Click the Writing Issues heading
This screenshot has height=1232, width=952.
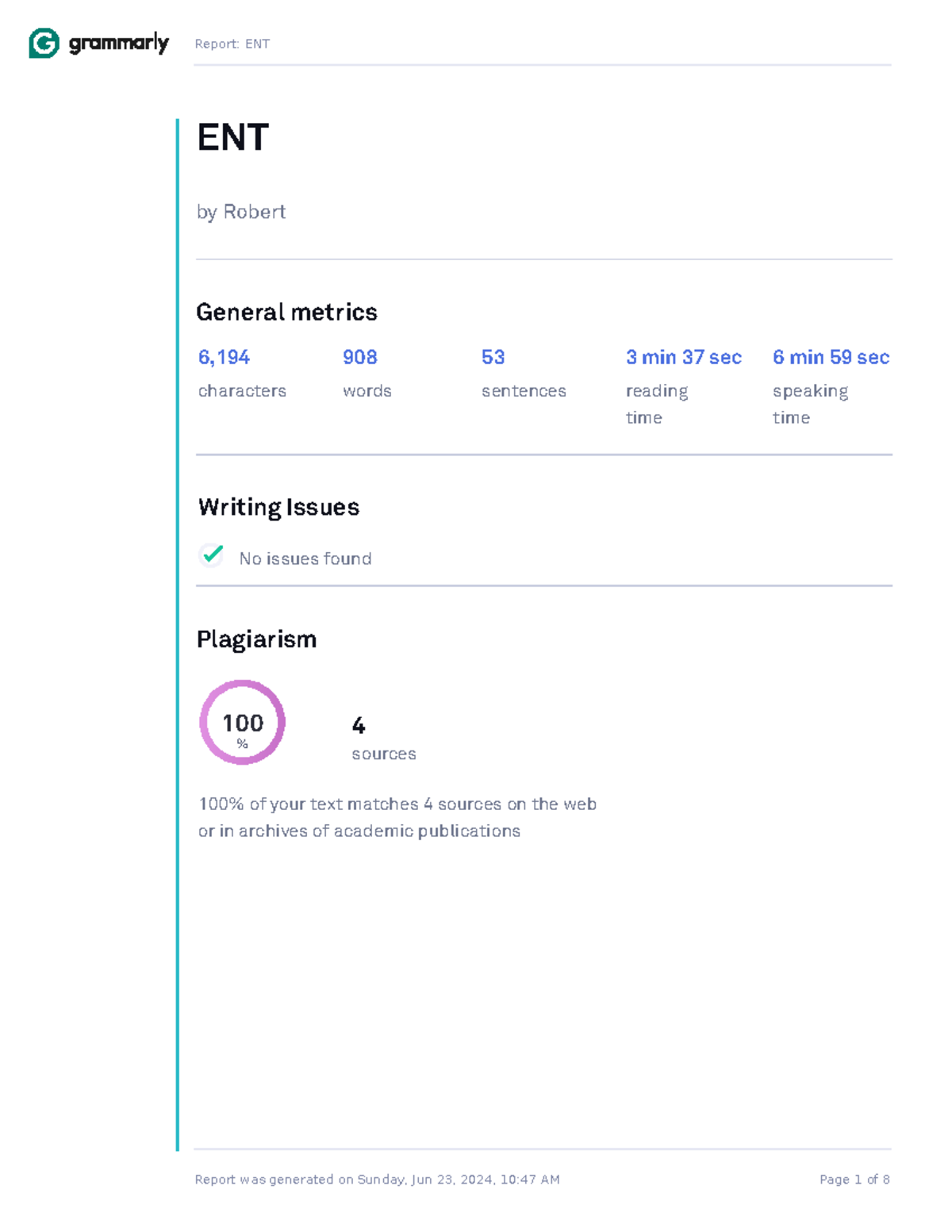(x=278, y=508)
